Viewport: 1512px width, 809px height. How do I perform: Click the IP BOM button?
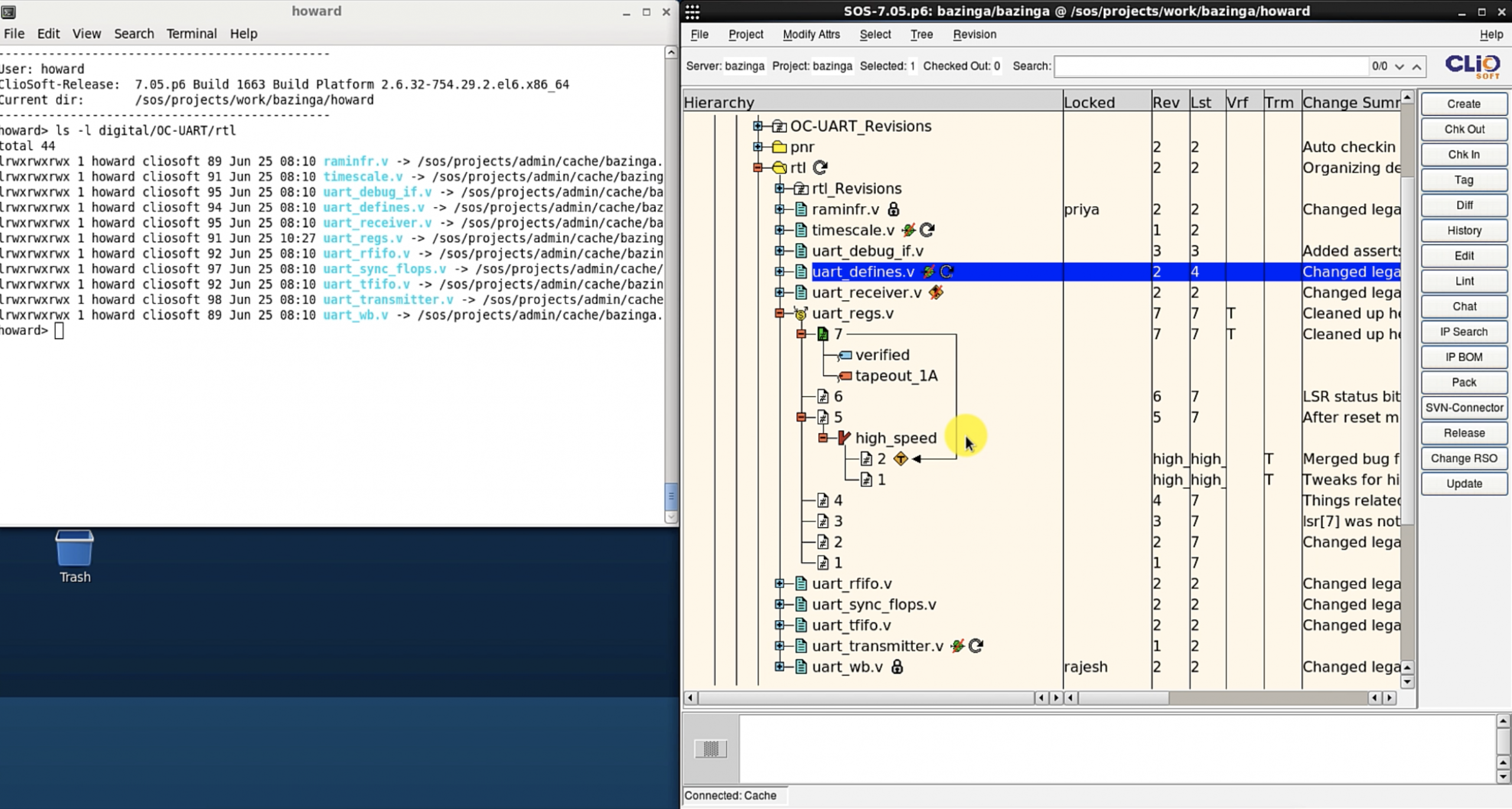point(1464,357)
